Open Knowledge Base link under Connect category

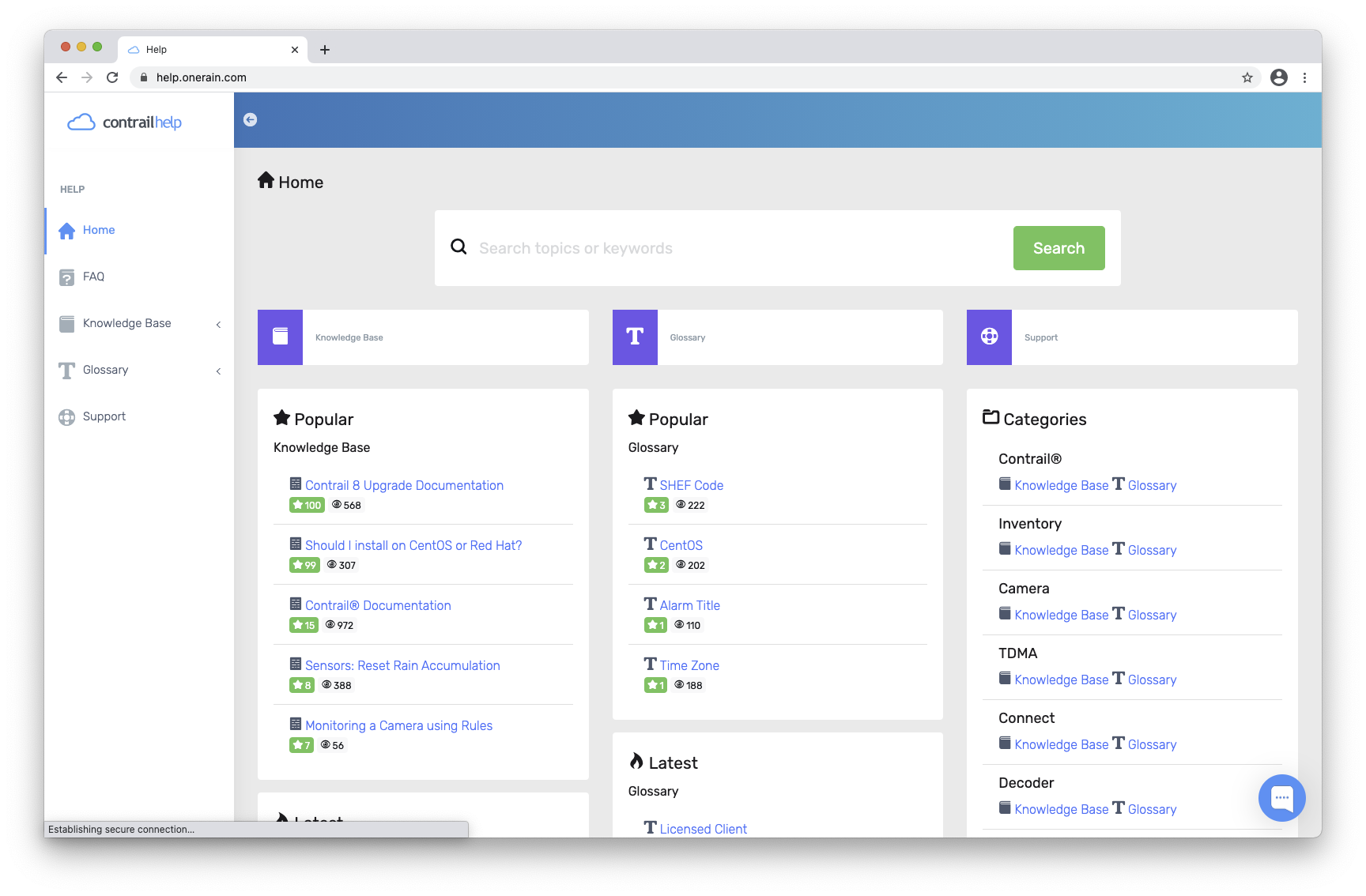click(1061, 744)
